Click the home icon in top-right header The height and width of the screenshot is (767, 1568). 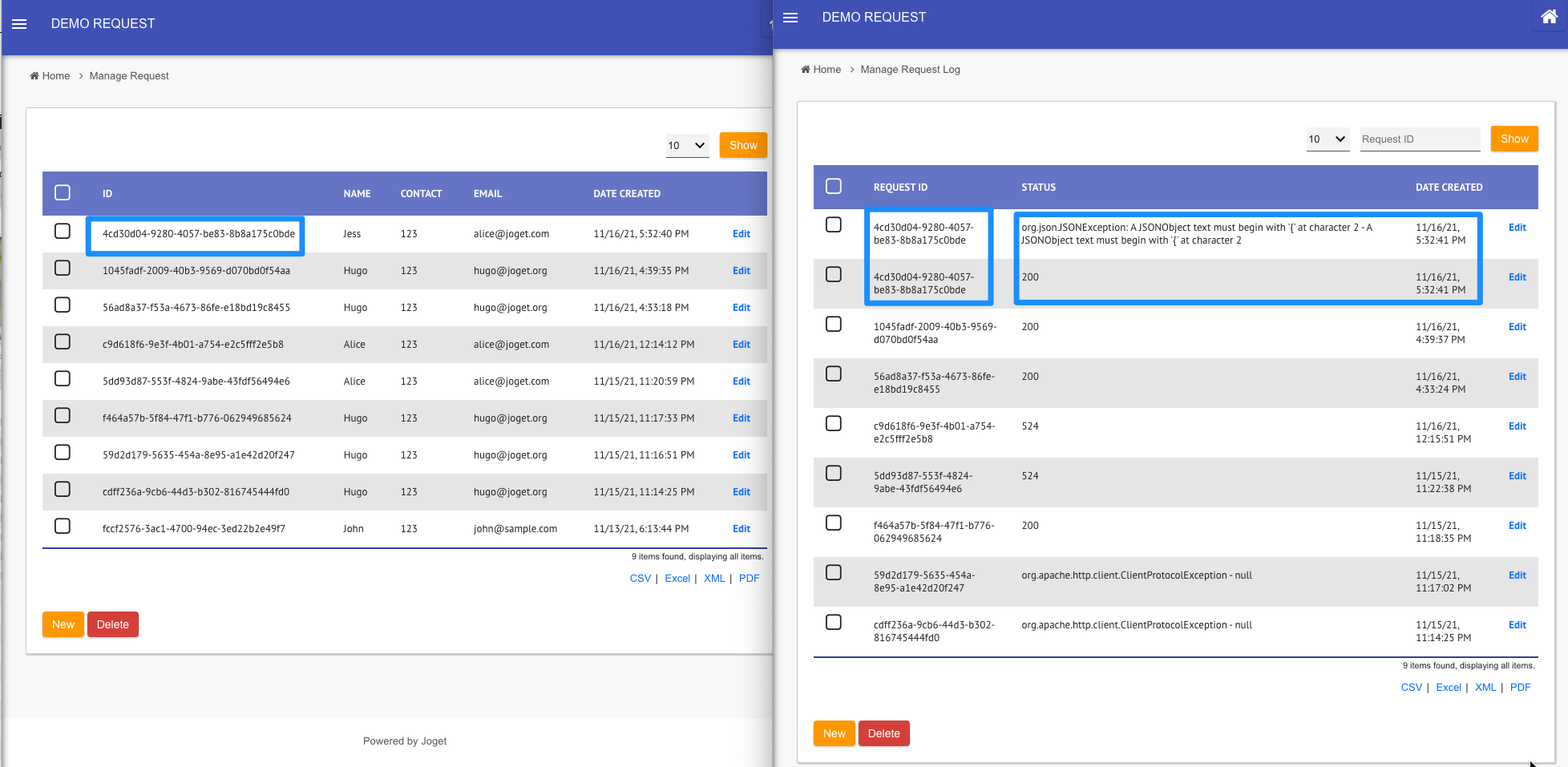click(x=1549, y=17)
